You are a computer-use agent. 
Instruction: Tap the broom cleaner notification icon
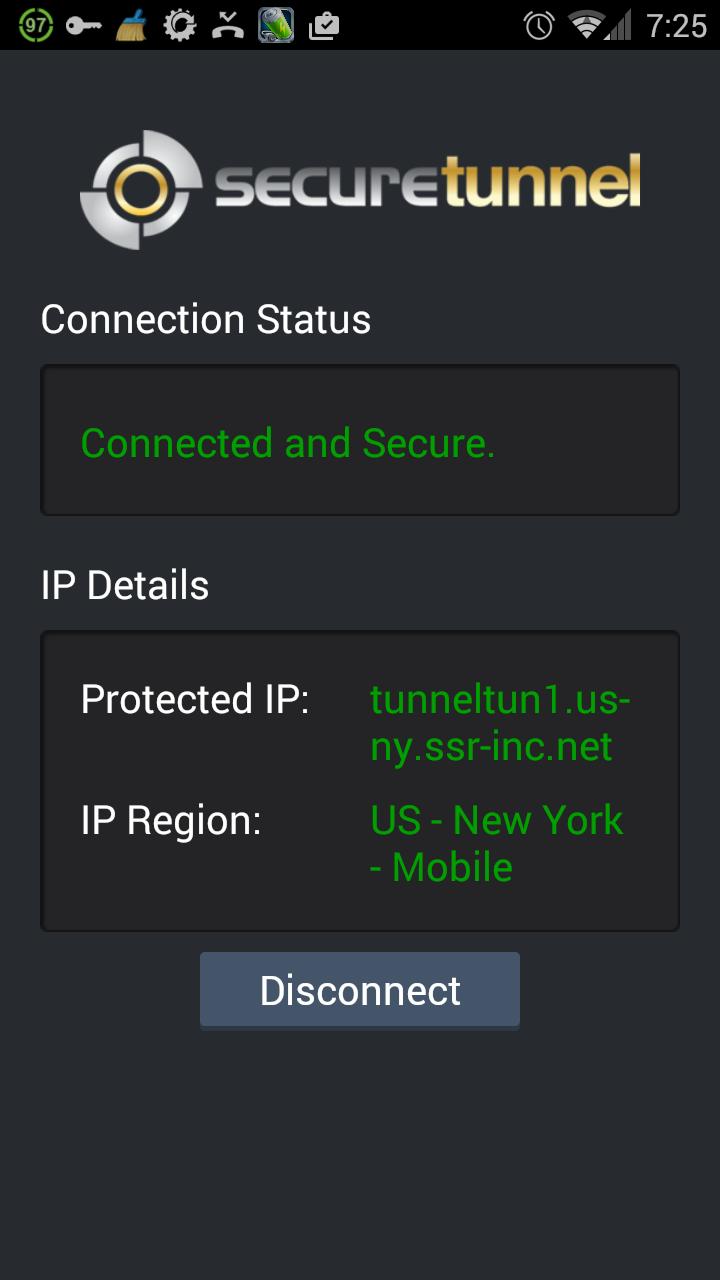(132, 25)
